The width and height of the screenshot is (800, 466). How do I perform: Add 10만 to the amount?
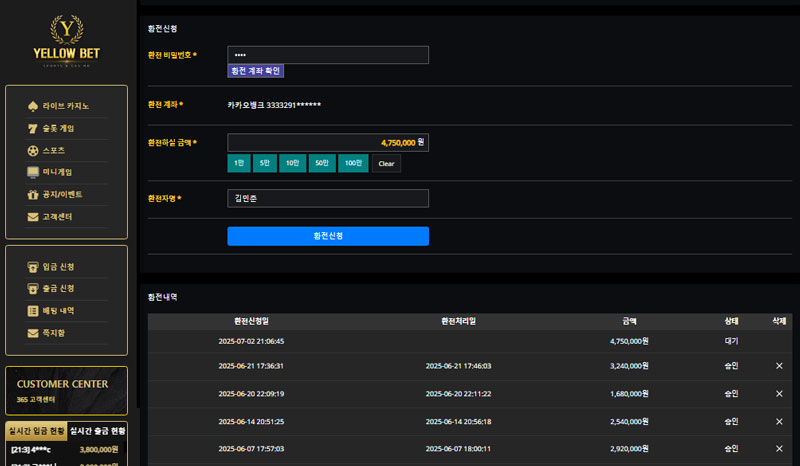pos(292,163)
